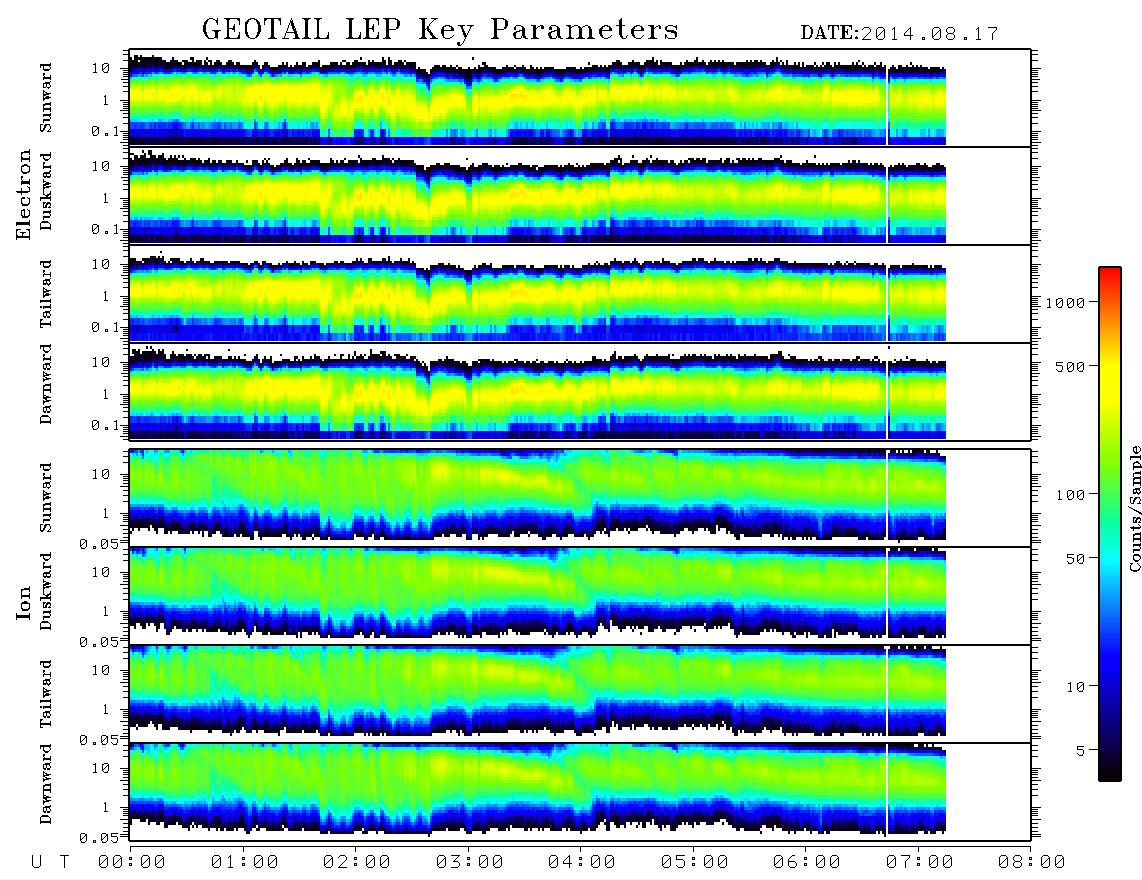
Task: Click the 01:00 time tick label
Action: tap(245, 863)
